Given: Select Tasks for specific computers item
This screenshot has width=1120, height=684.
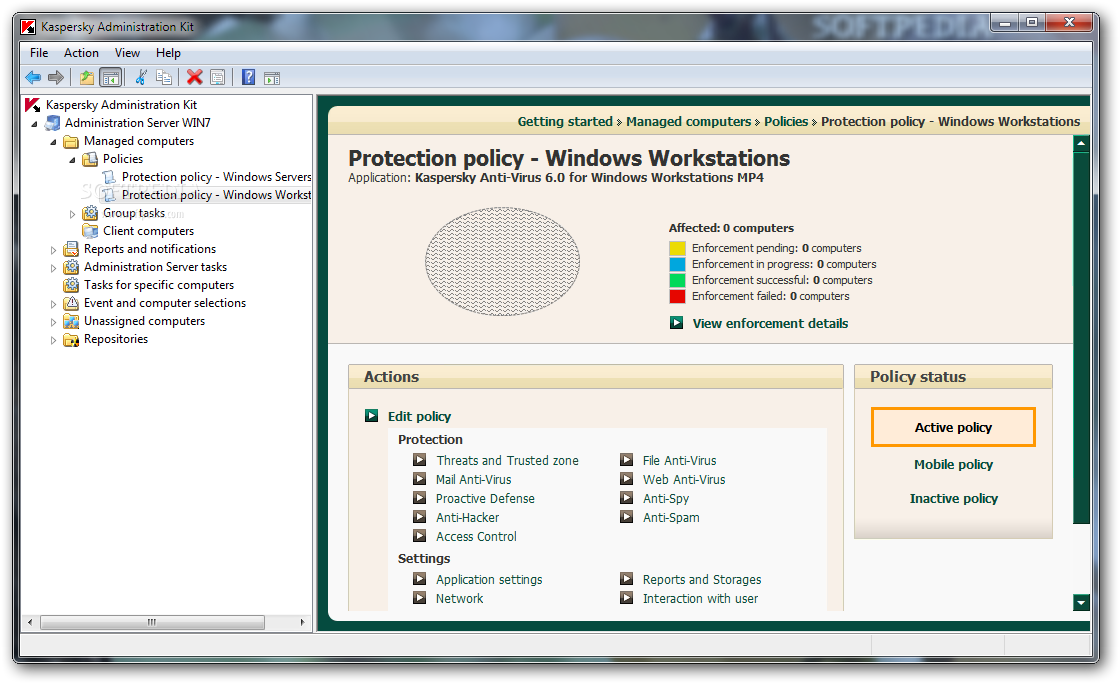Looking at the screenshot, I should tap(159, 285).
